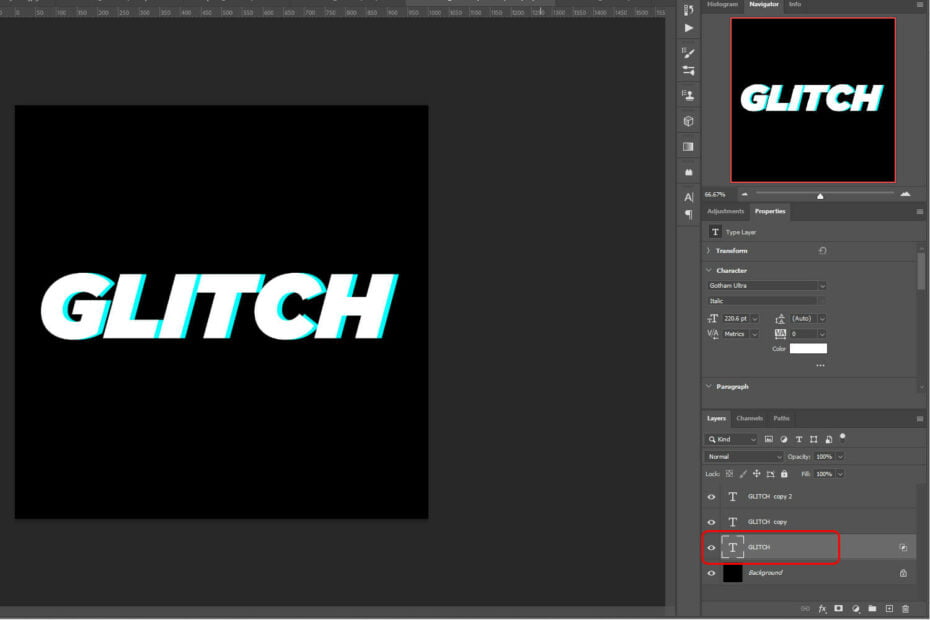Screen dimensions: 930x620
Task: Collapse the Character section in Properties
Action: (708, 270)
